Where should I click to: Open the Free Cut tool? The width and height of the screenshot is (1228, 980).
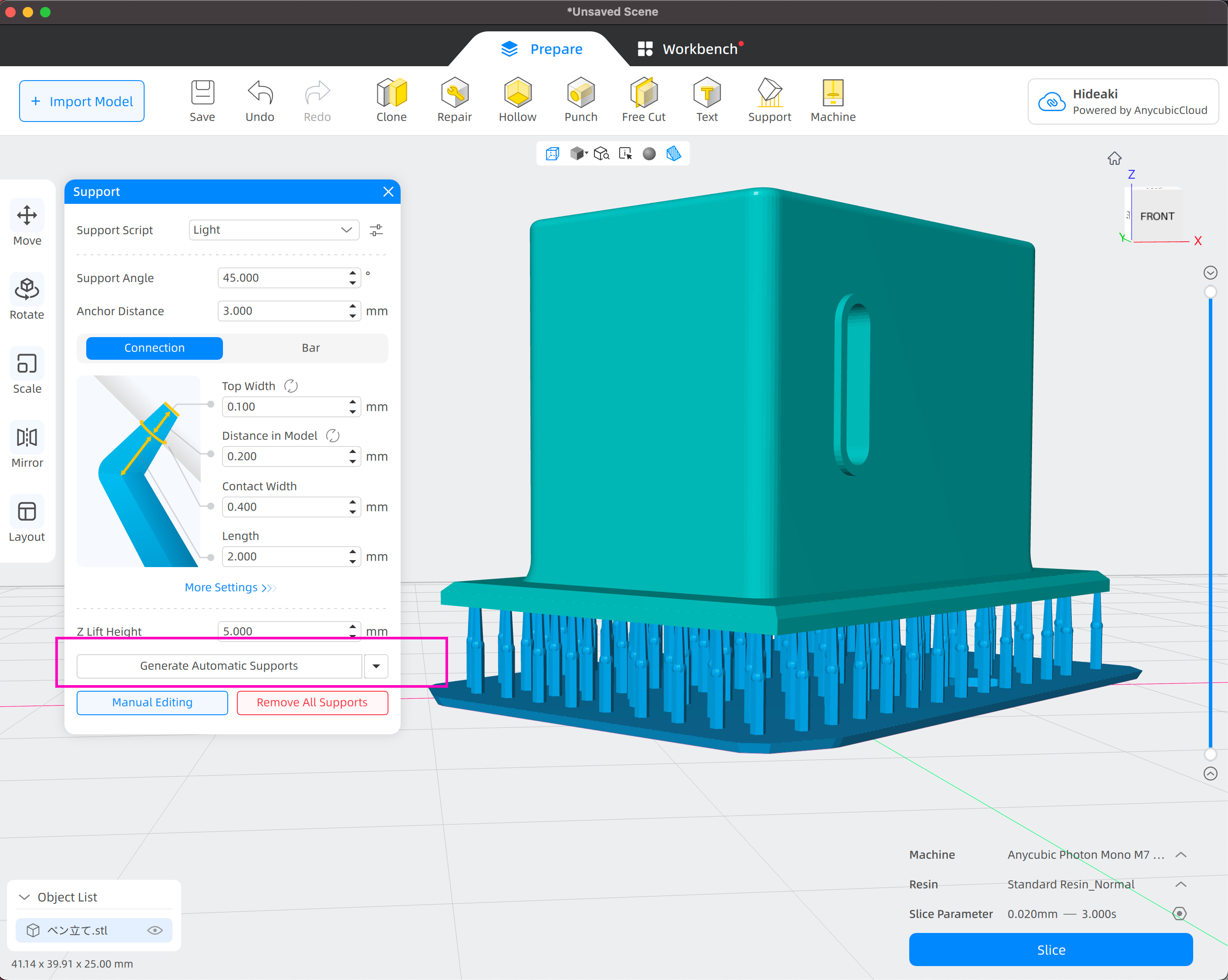(x=643, y=100)
